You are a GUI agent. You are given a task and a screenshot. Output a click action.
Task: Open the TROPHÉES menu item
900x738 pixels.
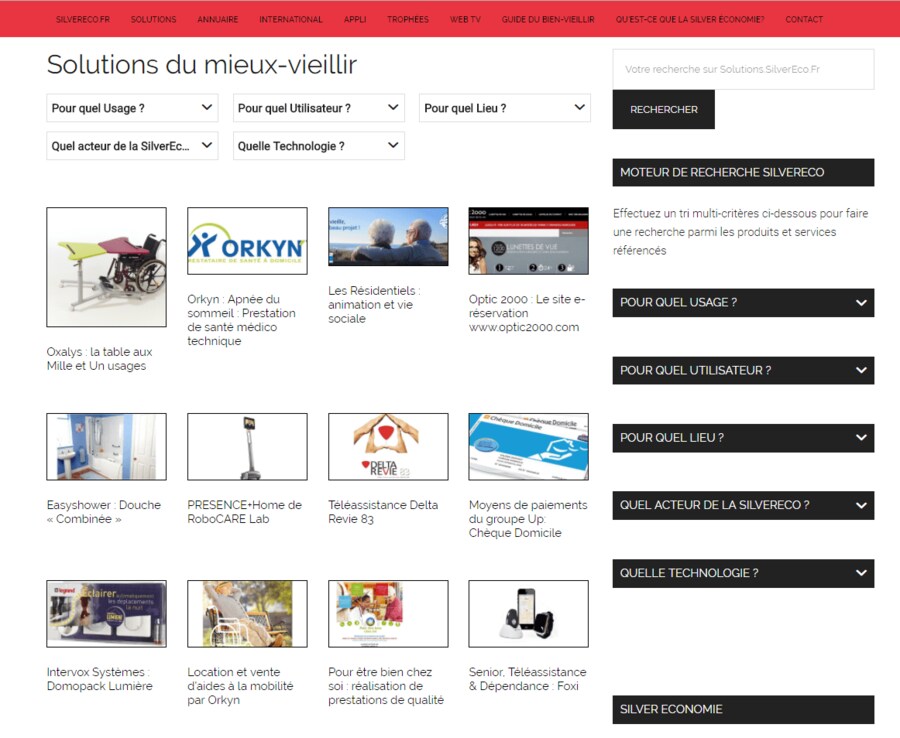click(x=408, y=19)
